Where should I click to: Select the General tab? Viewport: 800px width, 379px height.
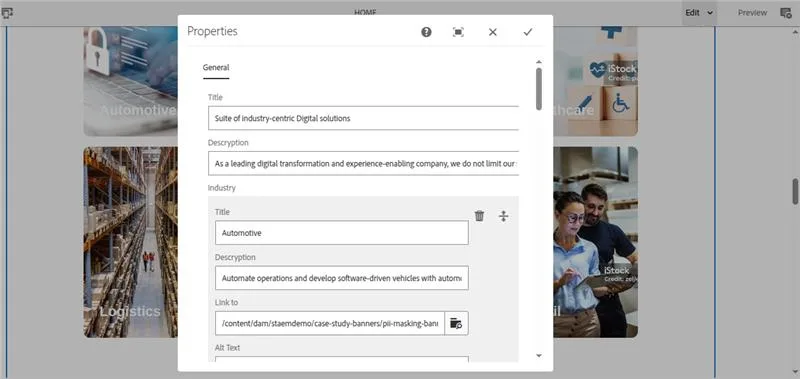point(216,67)
